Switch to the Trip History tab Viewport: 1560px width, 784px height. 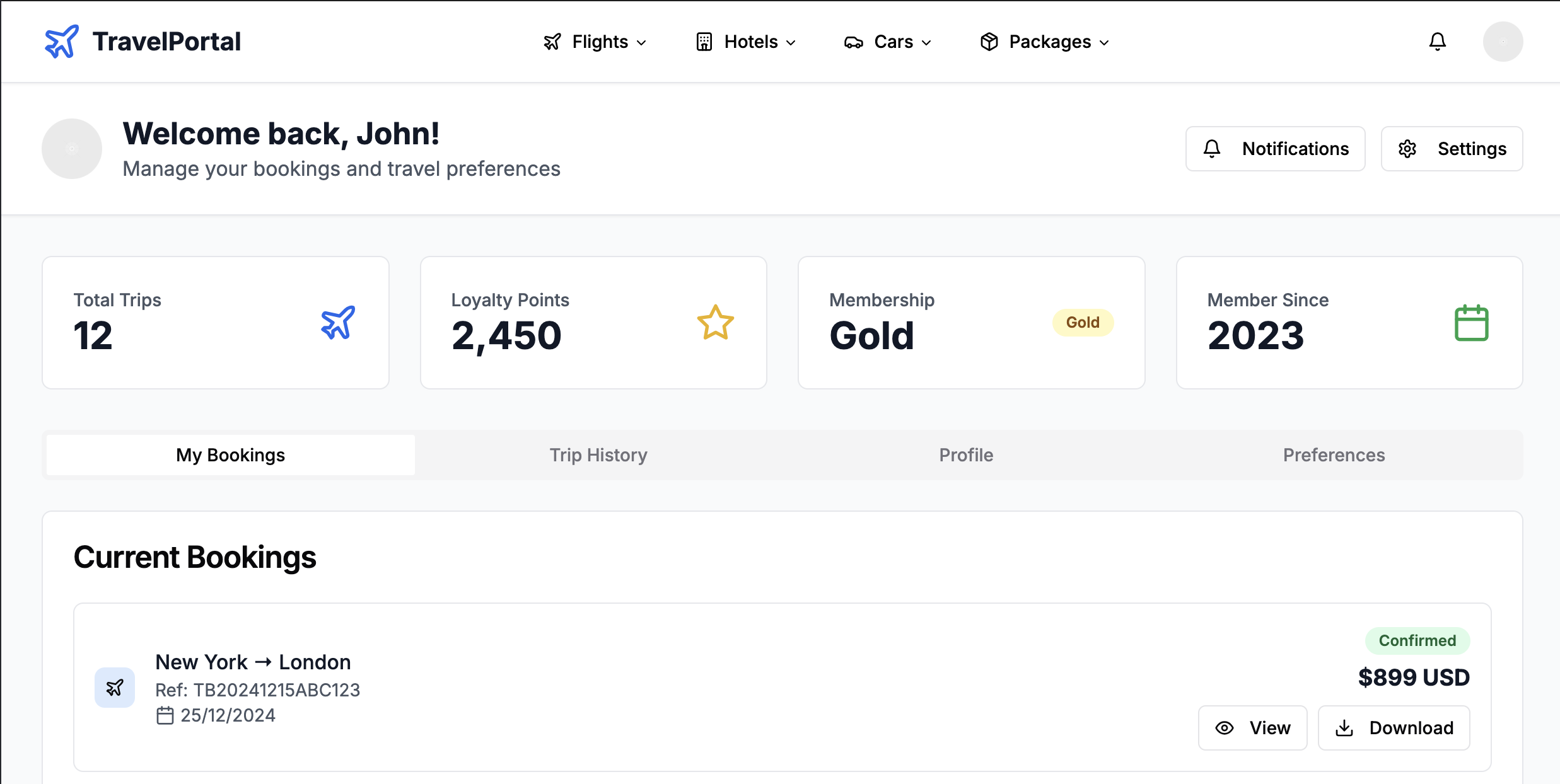click(x=598, y=455)
